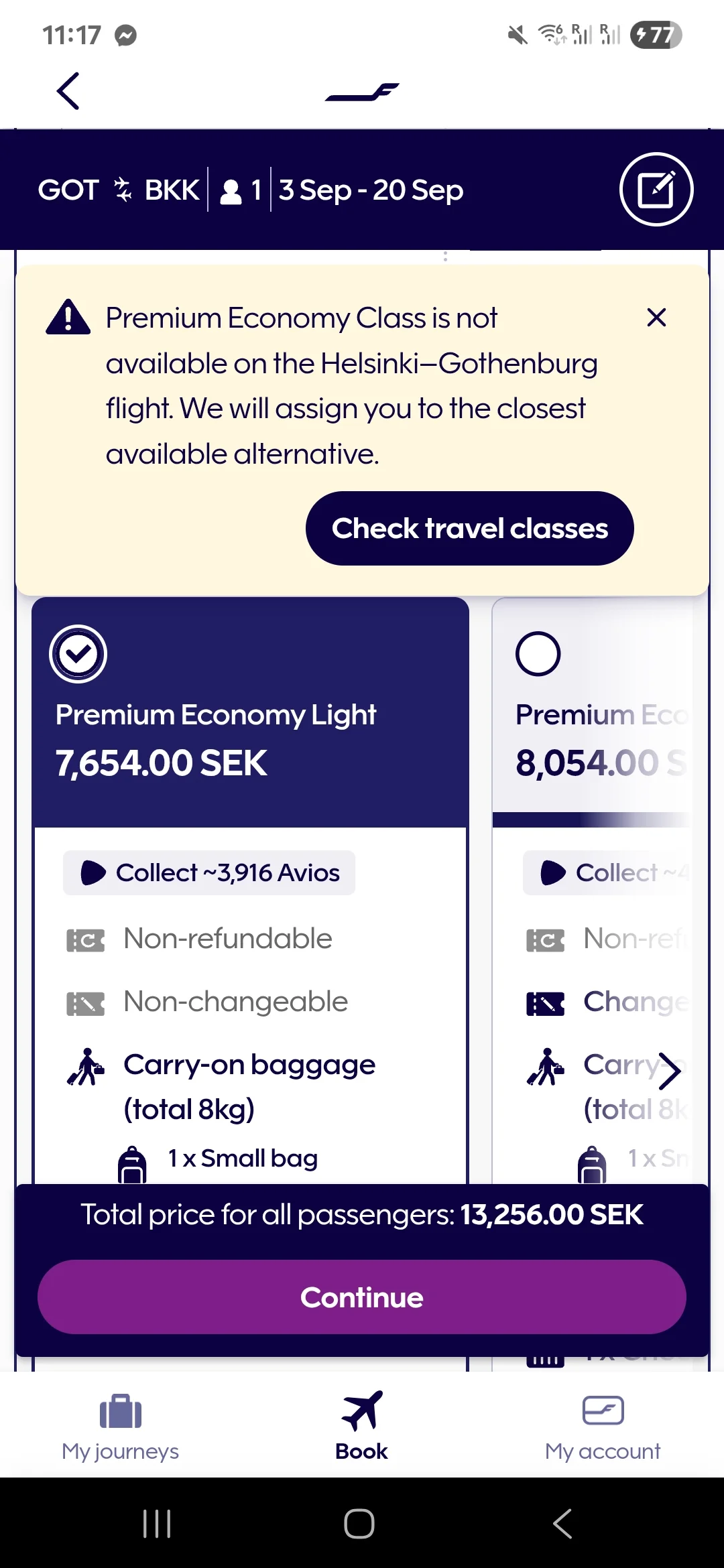Click the Non-refundable ticket icon
Viewport: 724px width, 1568px height.
click(86, 939)
